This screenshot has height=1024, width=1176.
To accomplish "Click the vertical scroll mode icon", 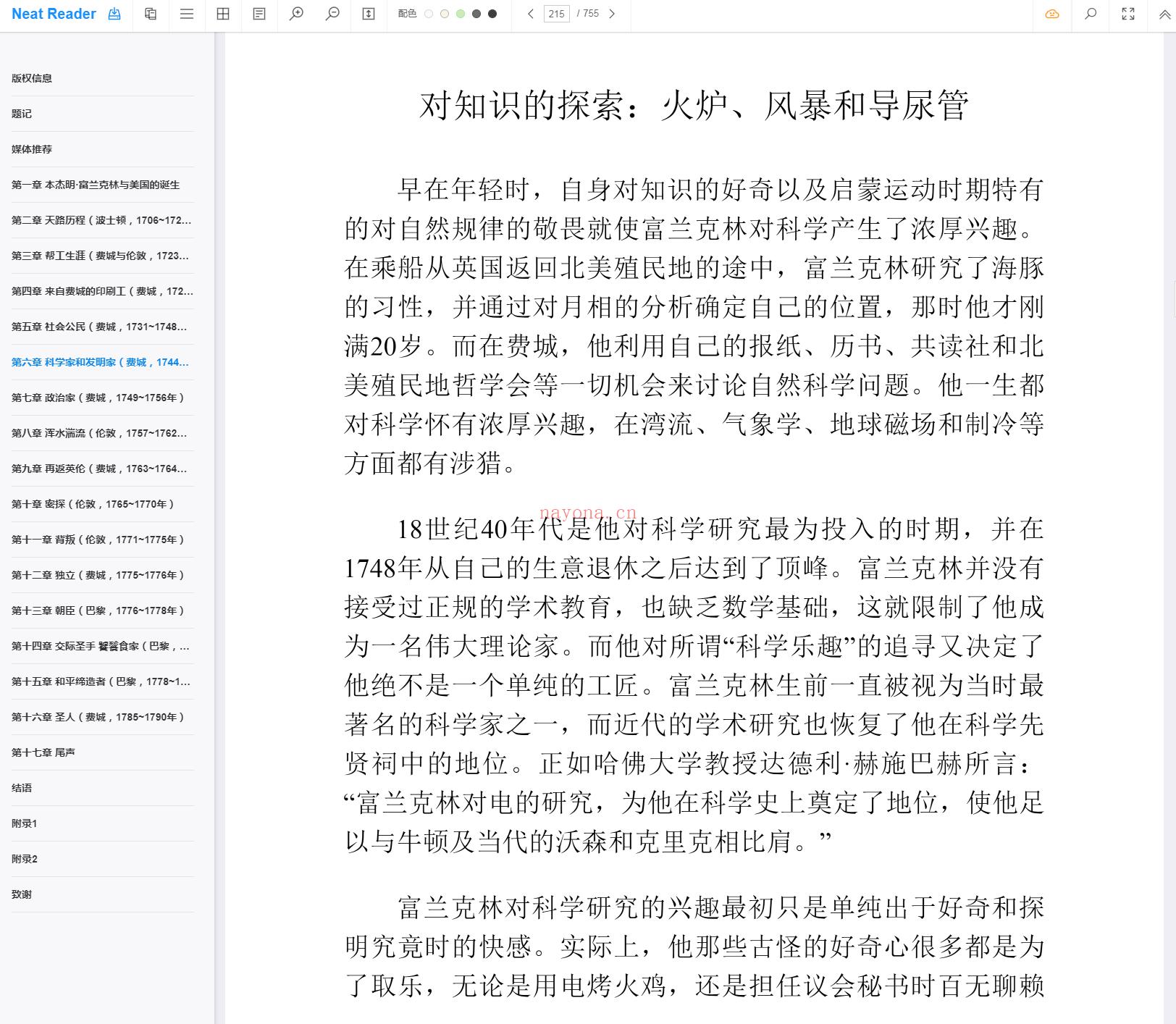I will [x=369, y=14].
